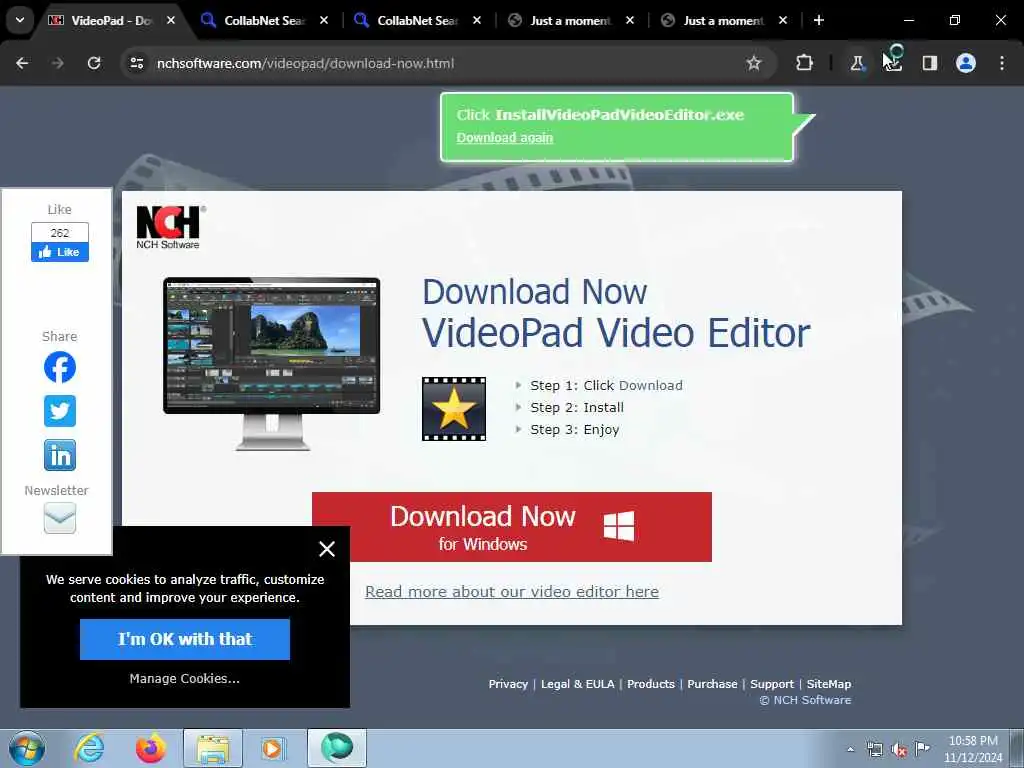The image size is (1024, 768).
Task: Open the profile avatar menu
Action: pos(966,63)
